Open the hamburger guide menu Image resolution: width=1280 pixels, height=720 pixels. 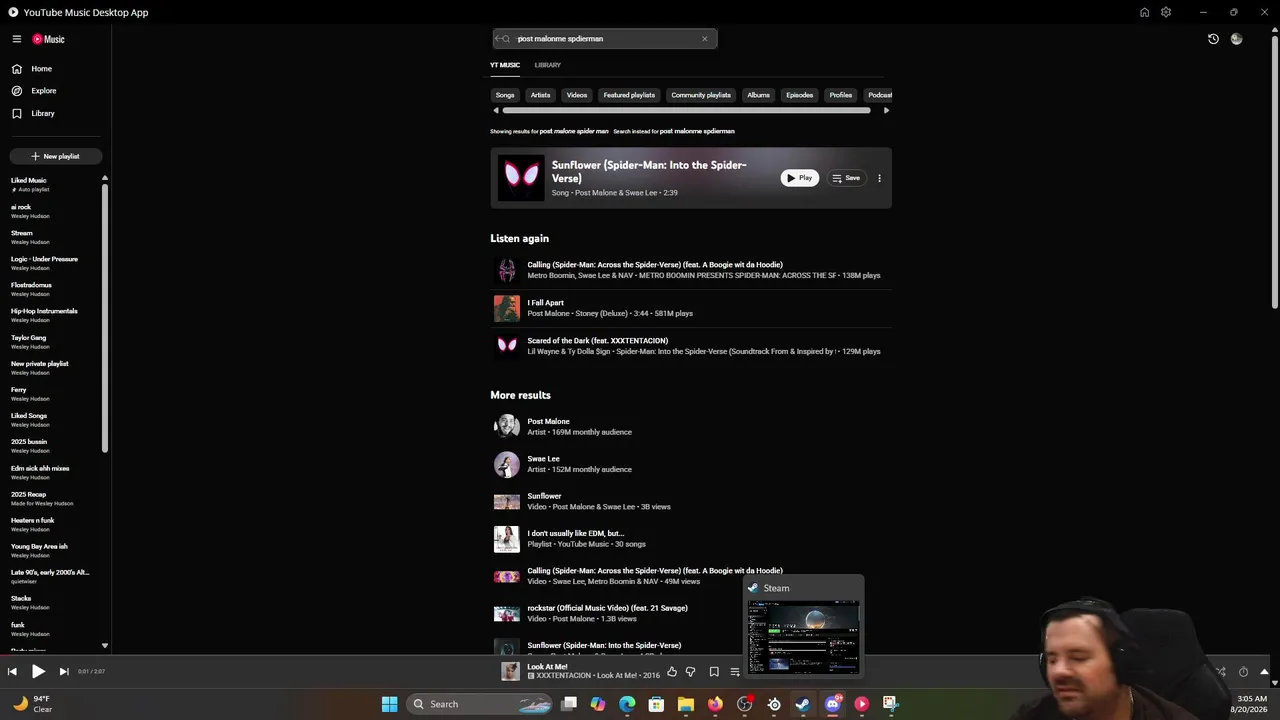coord(17,39)
